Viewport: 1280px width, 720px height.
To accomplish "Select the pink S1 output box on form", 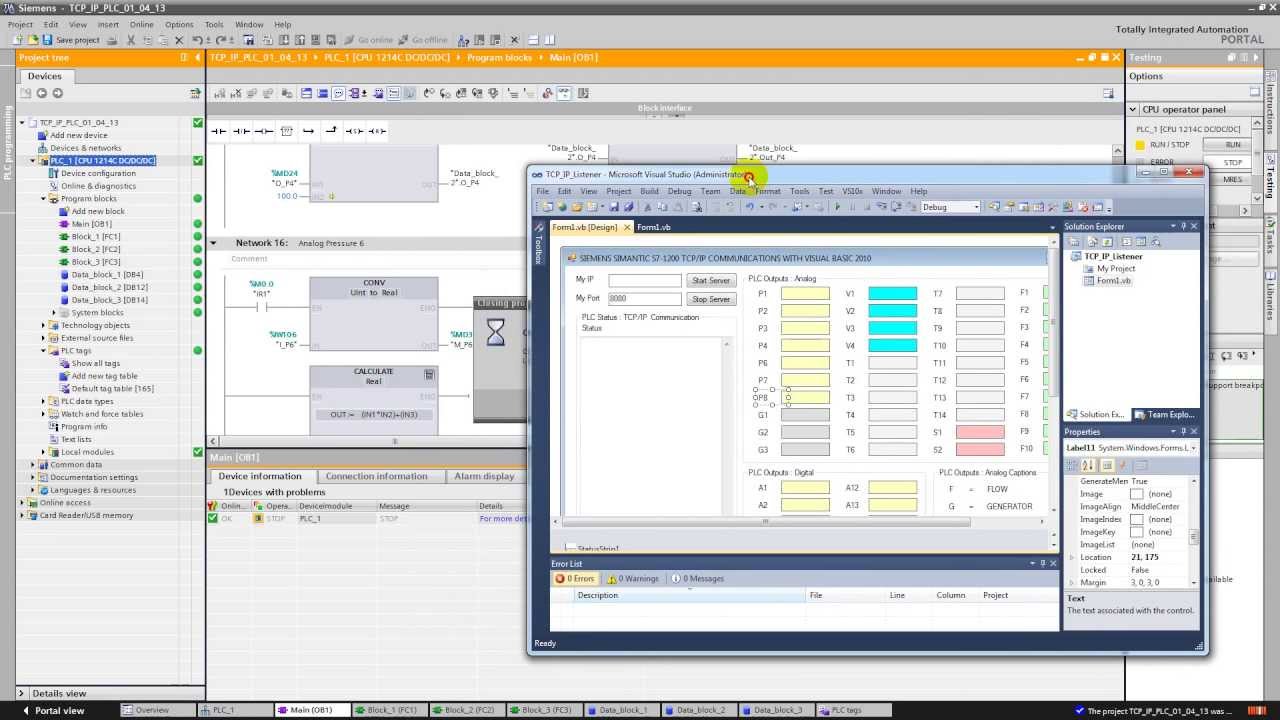I will pos(980,432).
